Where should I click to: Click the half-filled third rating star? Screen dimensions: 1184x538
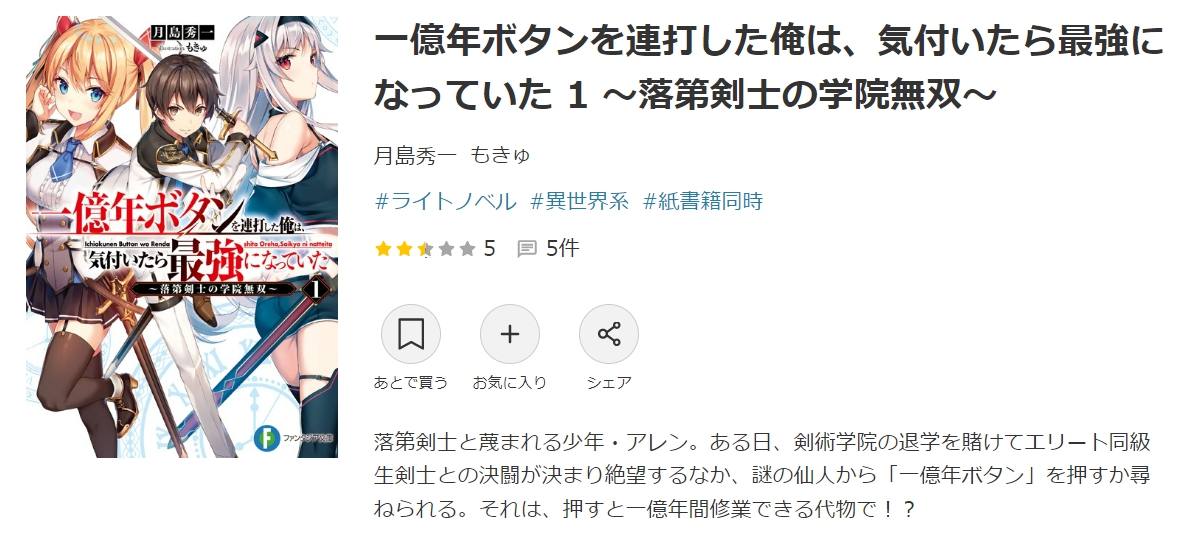pos(425,249)
